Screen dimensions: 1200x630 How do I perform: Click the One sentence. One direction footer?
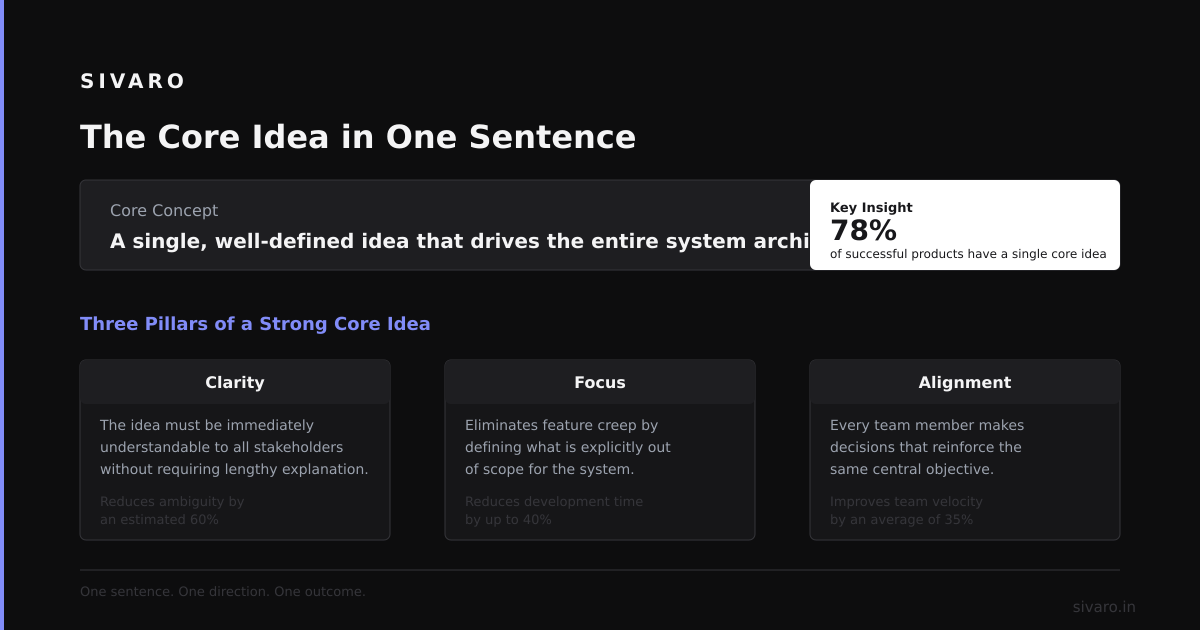click(x=223, y=592)
